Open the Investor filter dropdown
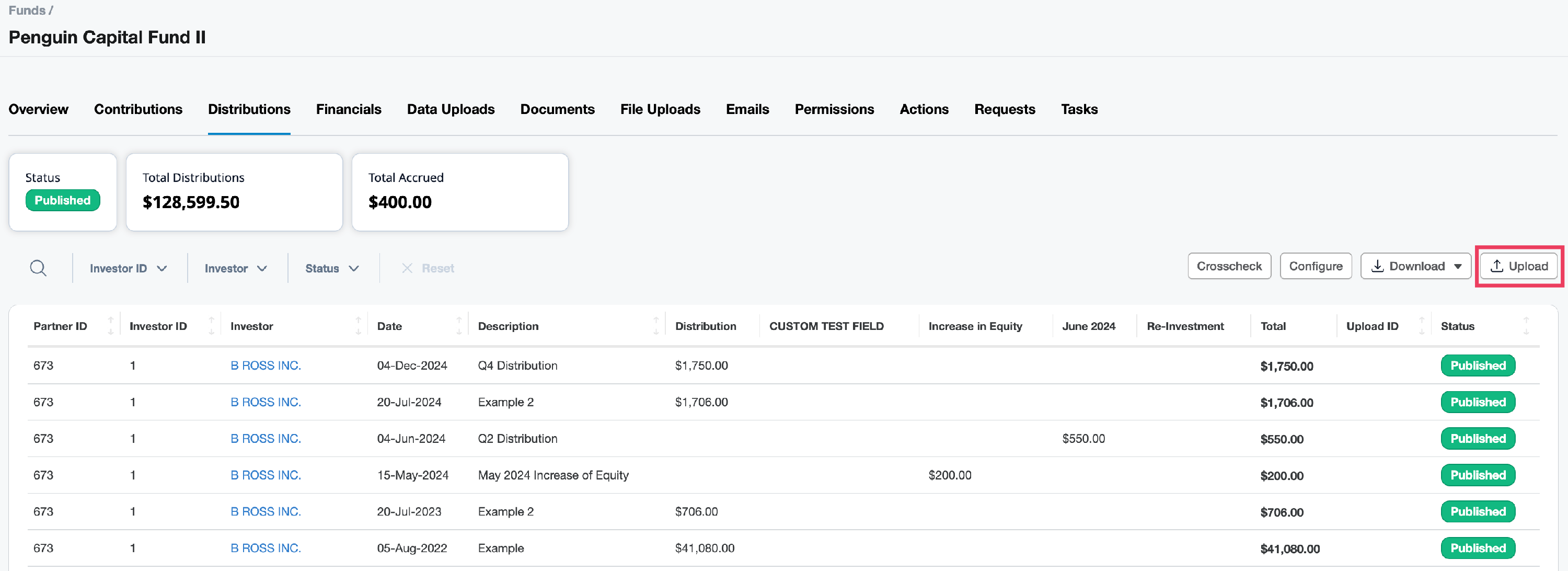This screenshot has width=1568, height=571. (x=236, y=268)
